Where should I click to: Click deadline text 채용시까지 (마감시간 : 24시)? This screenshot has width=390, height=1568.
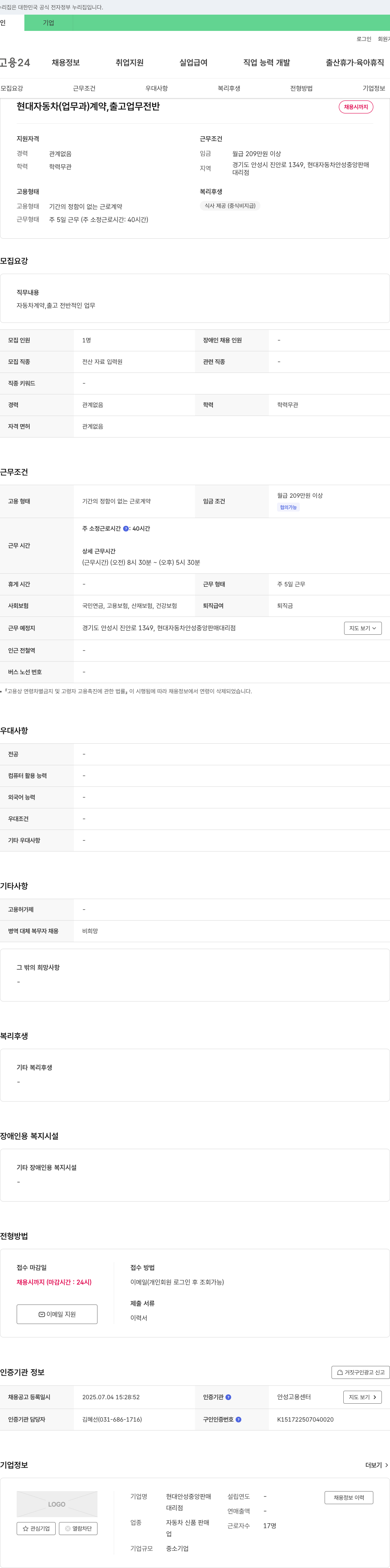(x=54, y=1282)
